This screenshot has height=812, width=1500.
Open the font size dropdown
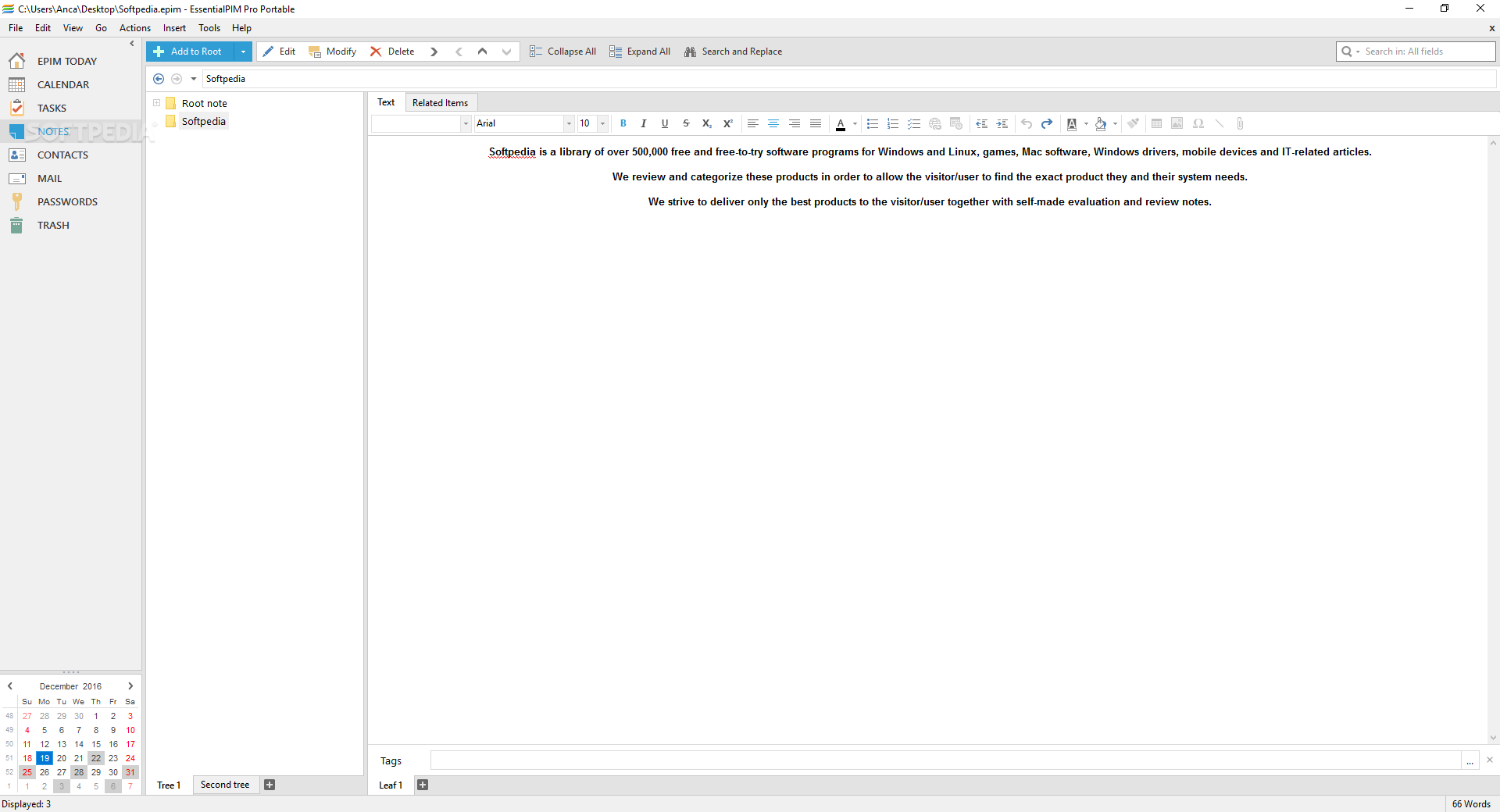coord(602,123)
